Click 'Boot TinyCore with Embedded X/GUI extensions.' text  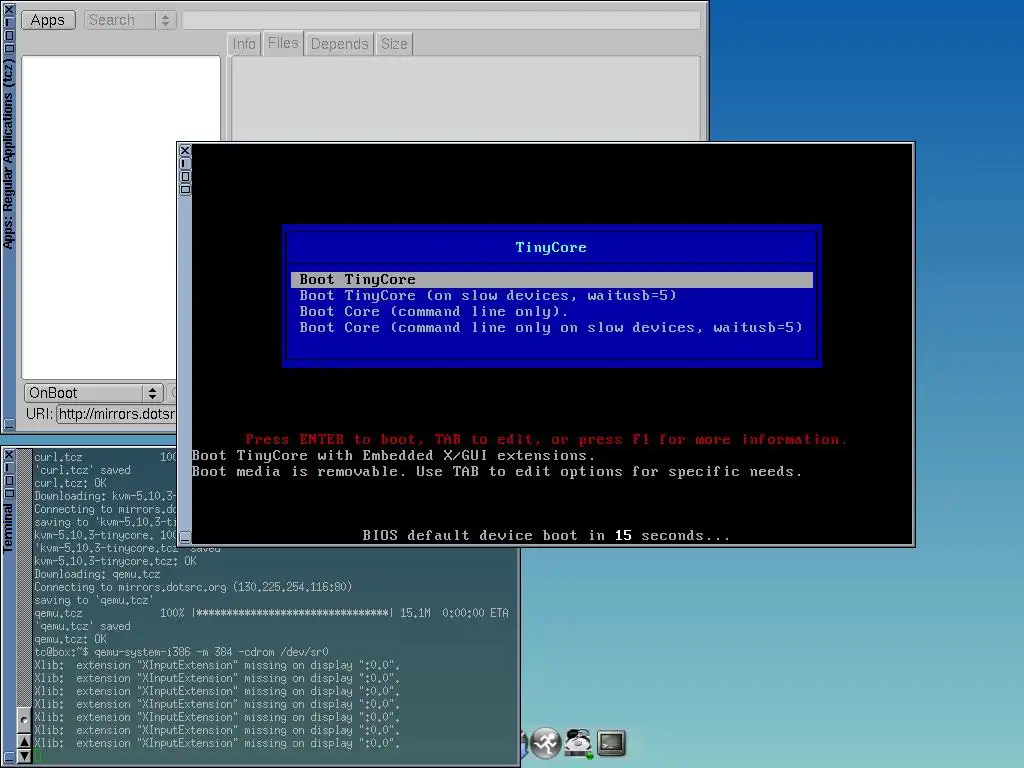click(393, 456)
